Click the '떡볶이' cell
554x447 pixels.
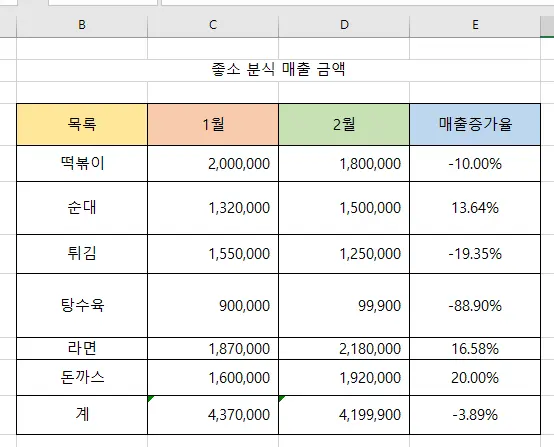point(82,164)
